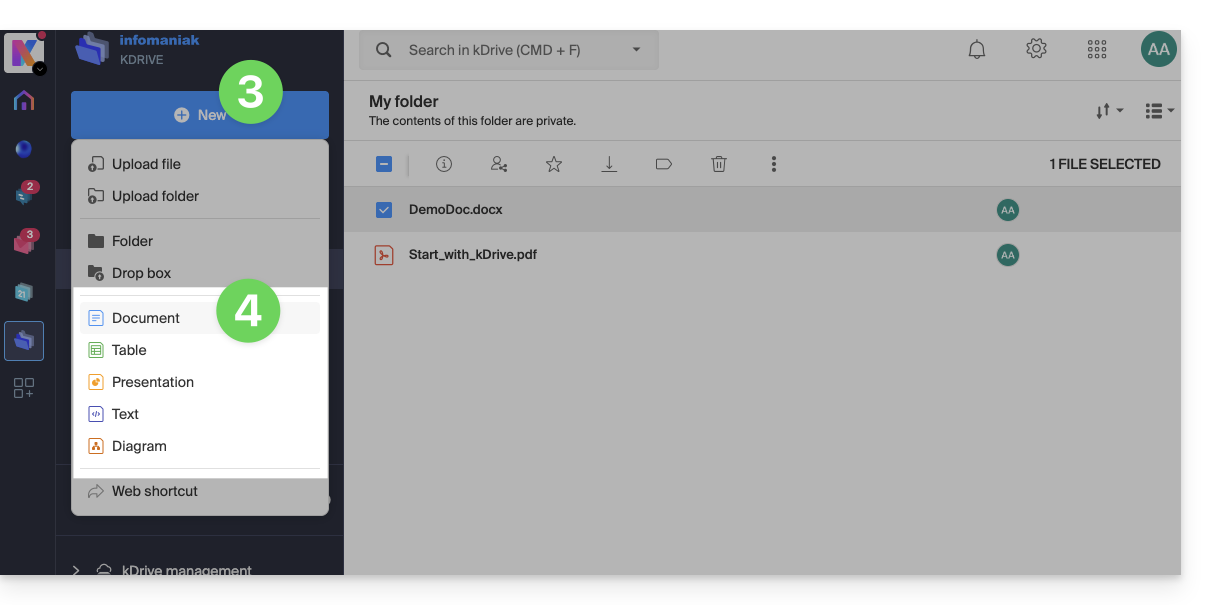Add selected file to favorites with the star
The height and width of the screenshot is (605, 1211).
(x=554, y=165)
